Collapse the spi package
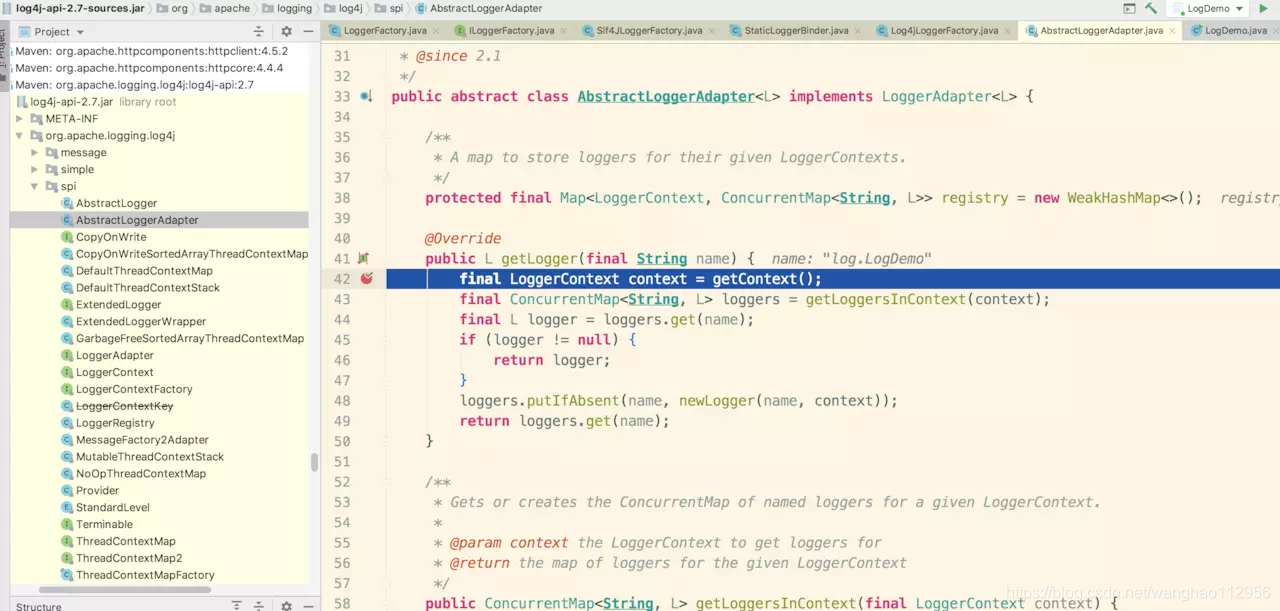The image size is (1280, 611). click(x=34, y=186)
